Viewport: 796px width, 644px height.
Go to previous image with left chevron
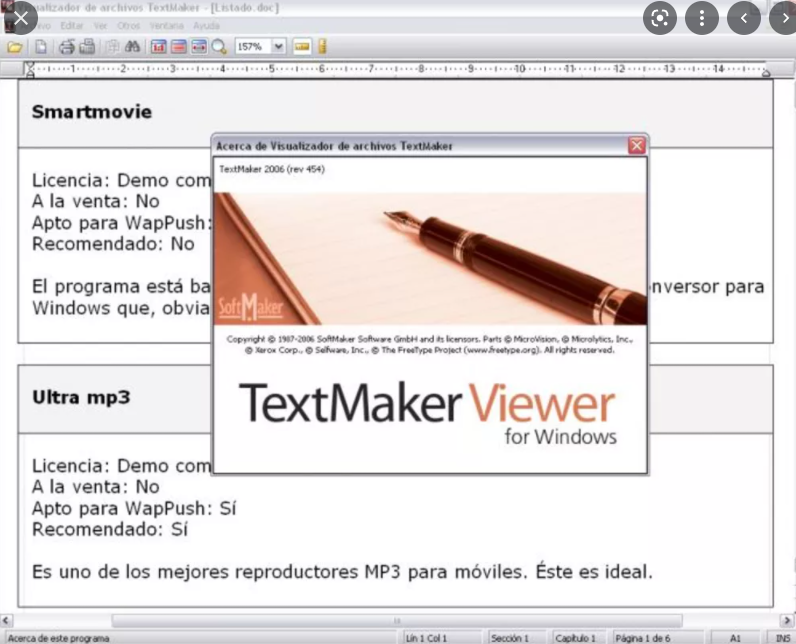744,18
